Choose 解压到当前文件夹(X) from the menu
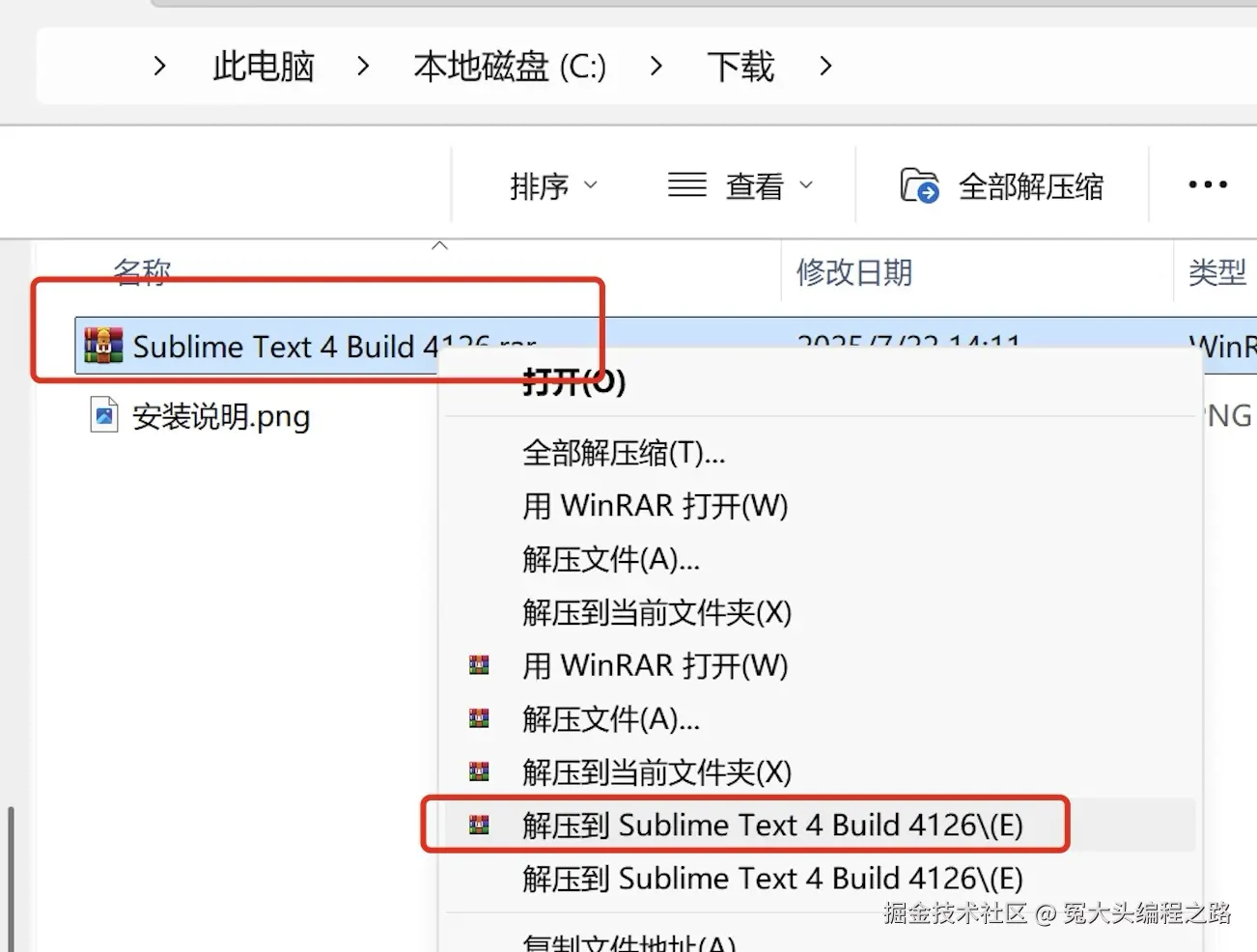The height and width of the screenshot is (952, 1257). (656, 612)
